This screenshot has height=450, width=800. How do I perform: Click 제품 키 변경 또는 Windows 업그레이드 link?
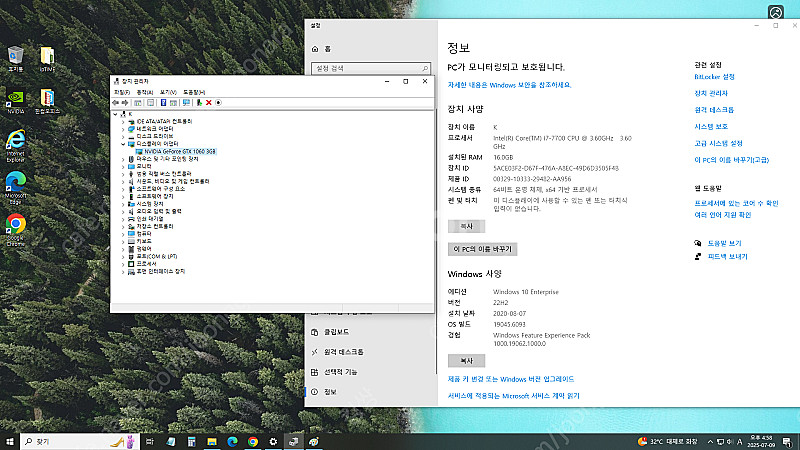coord(511,379)
